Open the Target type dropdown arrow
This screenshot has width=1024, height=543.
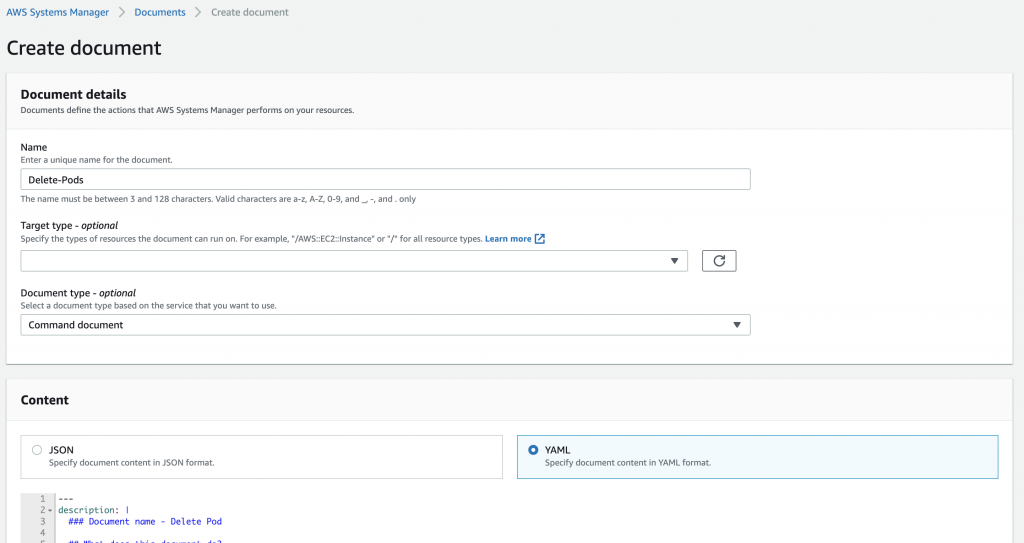click(x=674, y=261)
